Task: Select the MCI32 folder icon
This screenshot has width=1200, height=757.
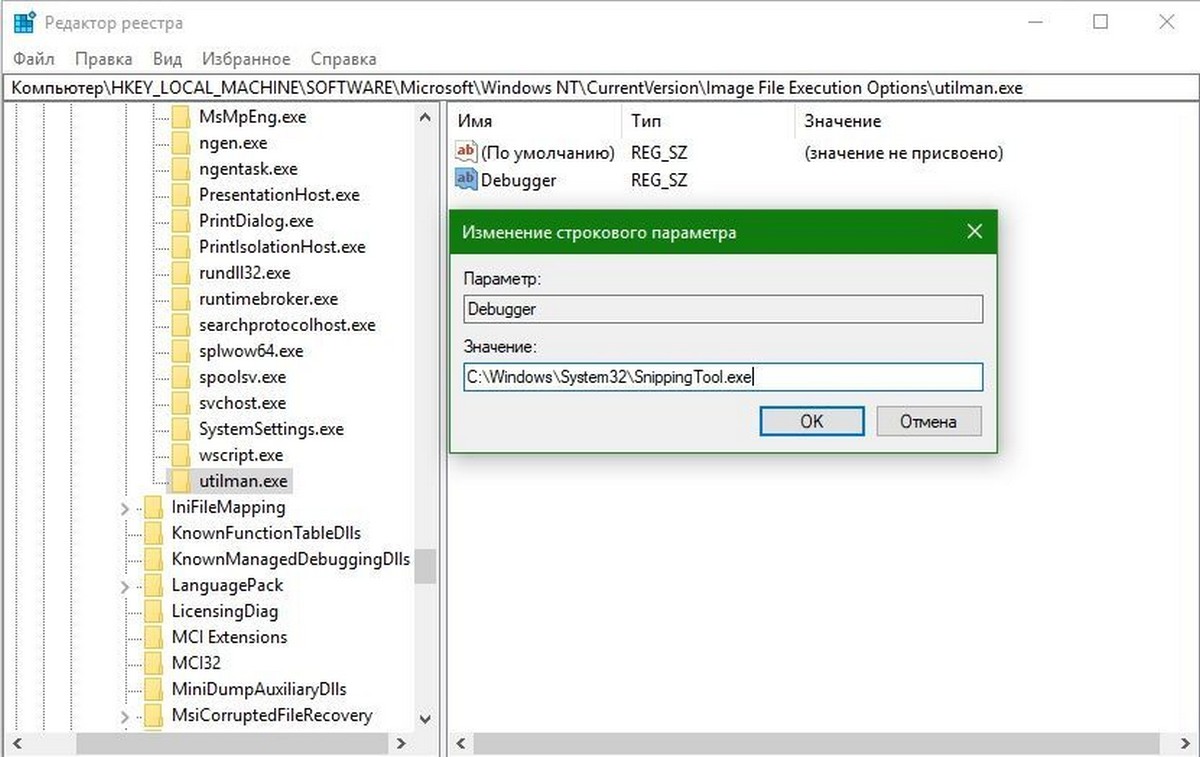Action: [153, 663]
